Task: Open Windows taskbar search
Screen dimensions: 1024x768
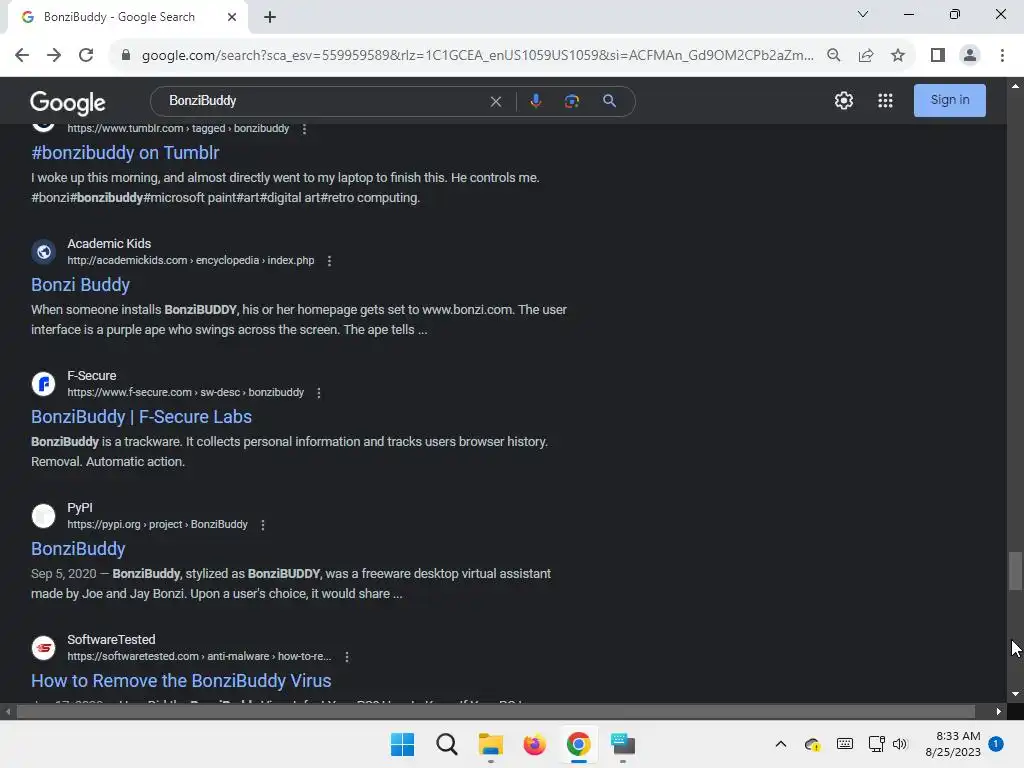Action: (447, 744)
